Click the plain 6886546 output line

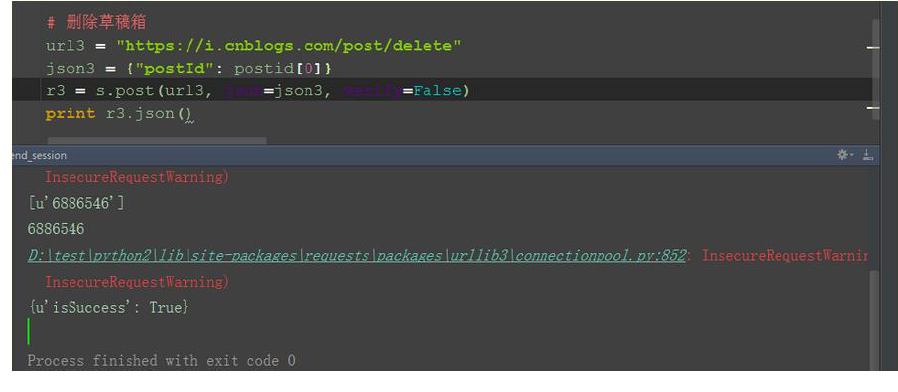56,229
